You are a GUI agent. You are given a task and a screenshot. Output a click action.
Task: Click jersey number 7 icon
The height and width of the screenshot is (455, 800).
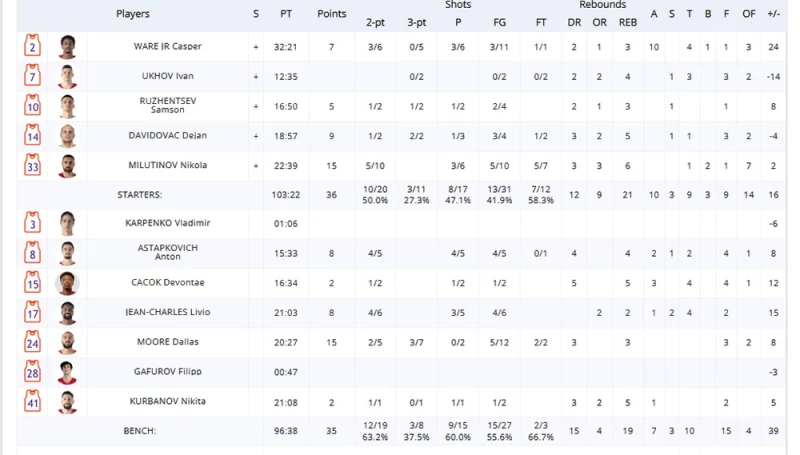tap(33, 76)
